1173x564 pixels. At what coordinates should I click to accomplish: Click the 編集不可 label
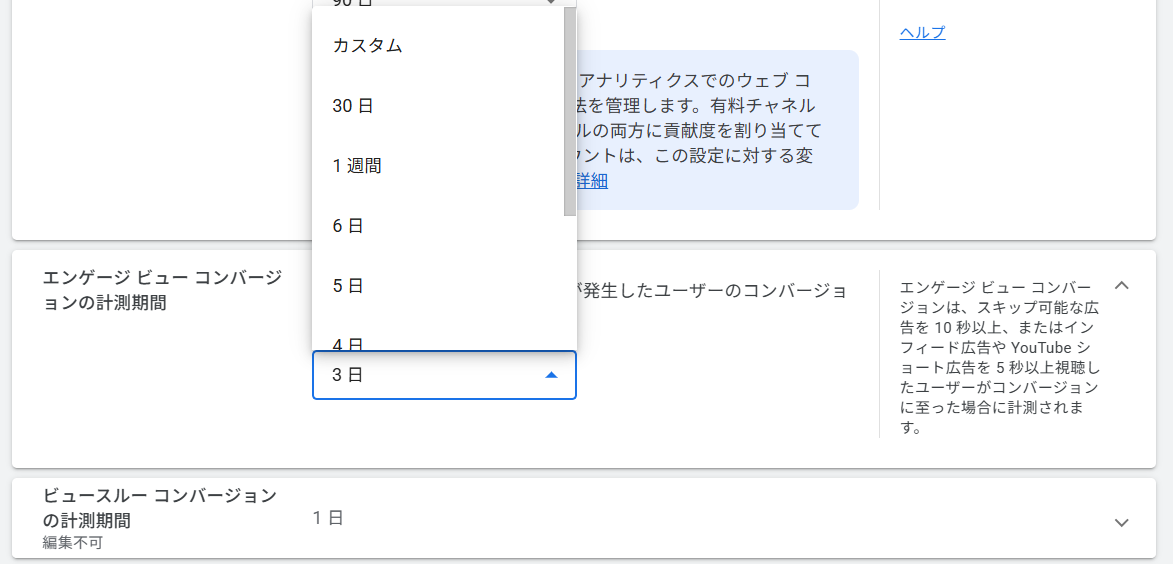pyautogui.click(x=73, y=542)
